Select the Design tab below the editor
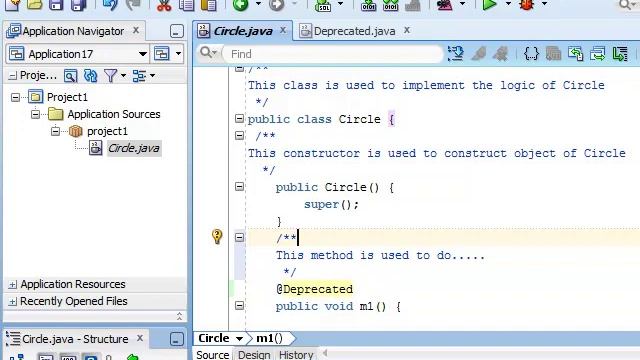Image resolution: width=640 pixels, height=360 pixels. pos(254,354)
